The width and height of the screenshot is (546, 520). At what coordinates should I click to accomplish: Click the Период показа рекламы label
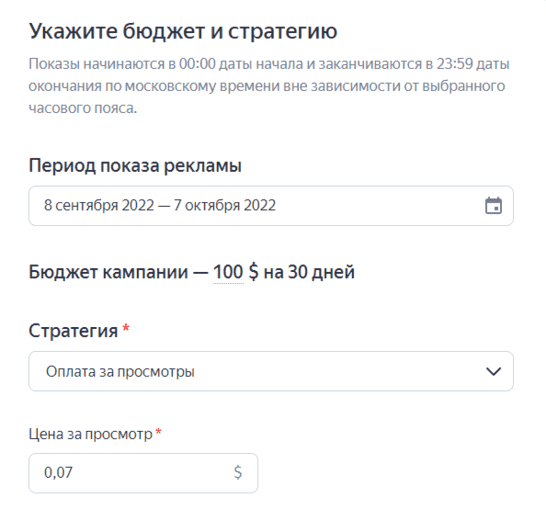click(x=135, y=165)
